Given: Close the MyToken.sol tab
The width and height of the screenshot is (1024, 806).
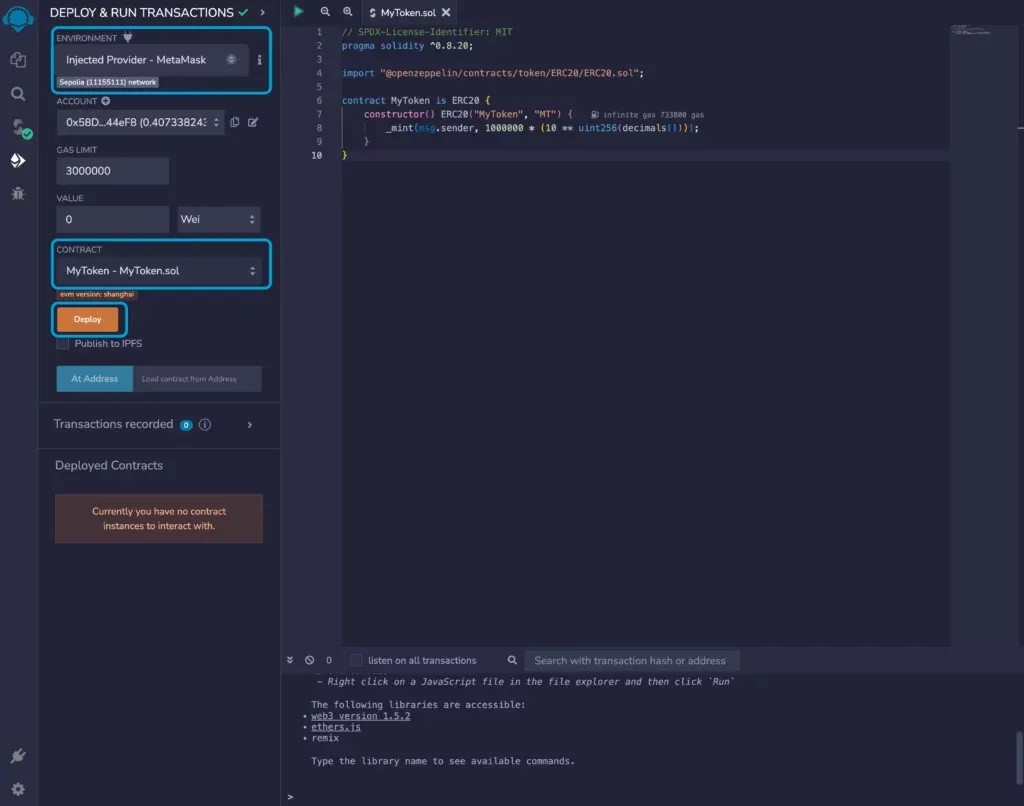Looking at the screenshot, I should tap(446, 12).
